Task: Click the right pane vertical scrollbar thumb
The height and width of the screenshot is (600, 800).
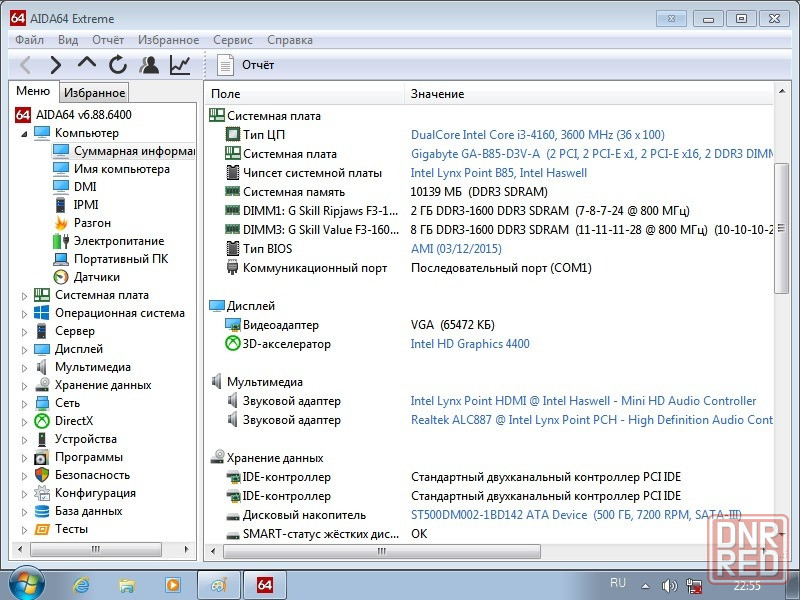Action: point(781,228)
